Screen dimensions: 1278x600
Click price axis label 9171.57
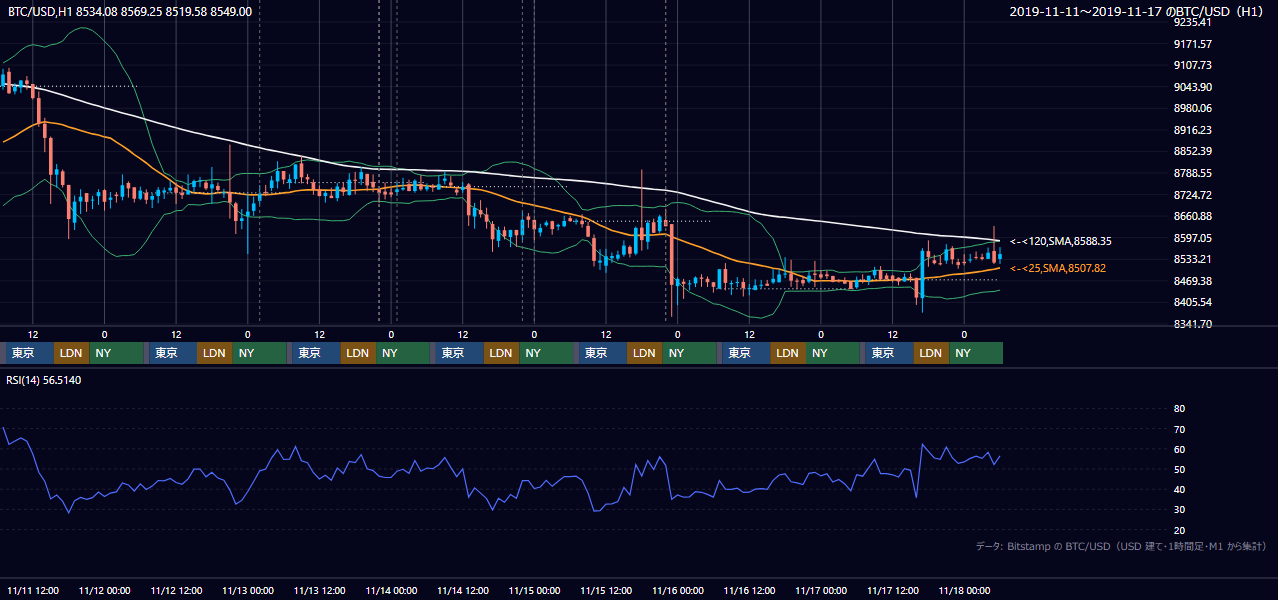(1193, 44)
